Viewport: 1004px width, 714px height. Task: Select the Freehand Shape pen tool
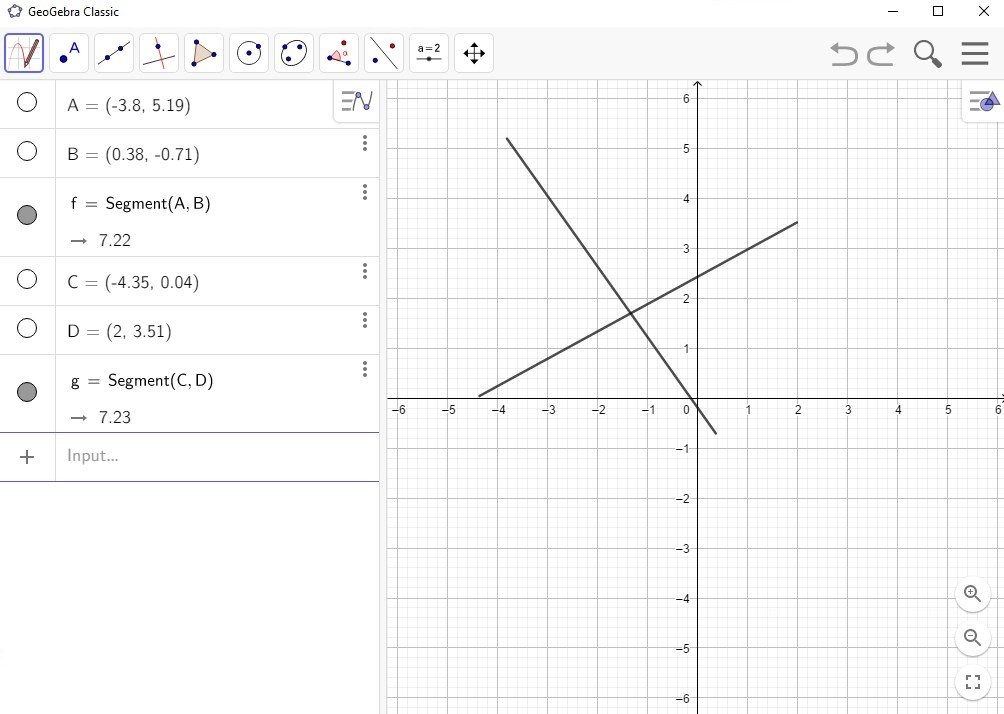[x=24, y=53]
